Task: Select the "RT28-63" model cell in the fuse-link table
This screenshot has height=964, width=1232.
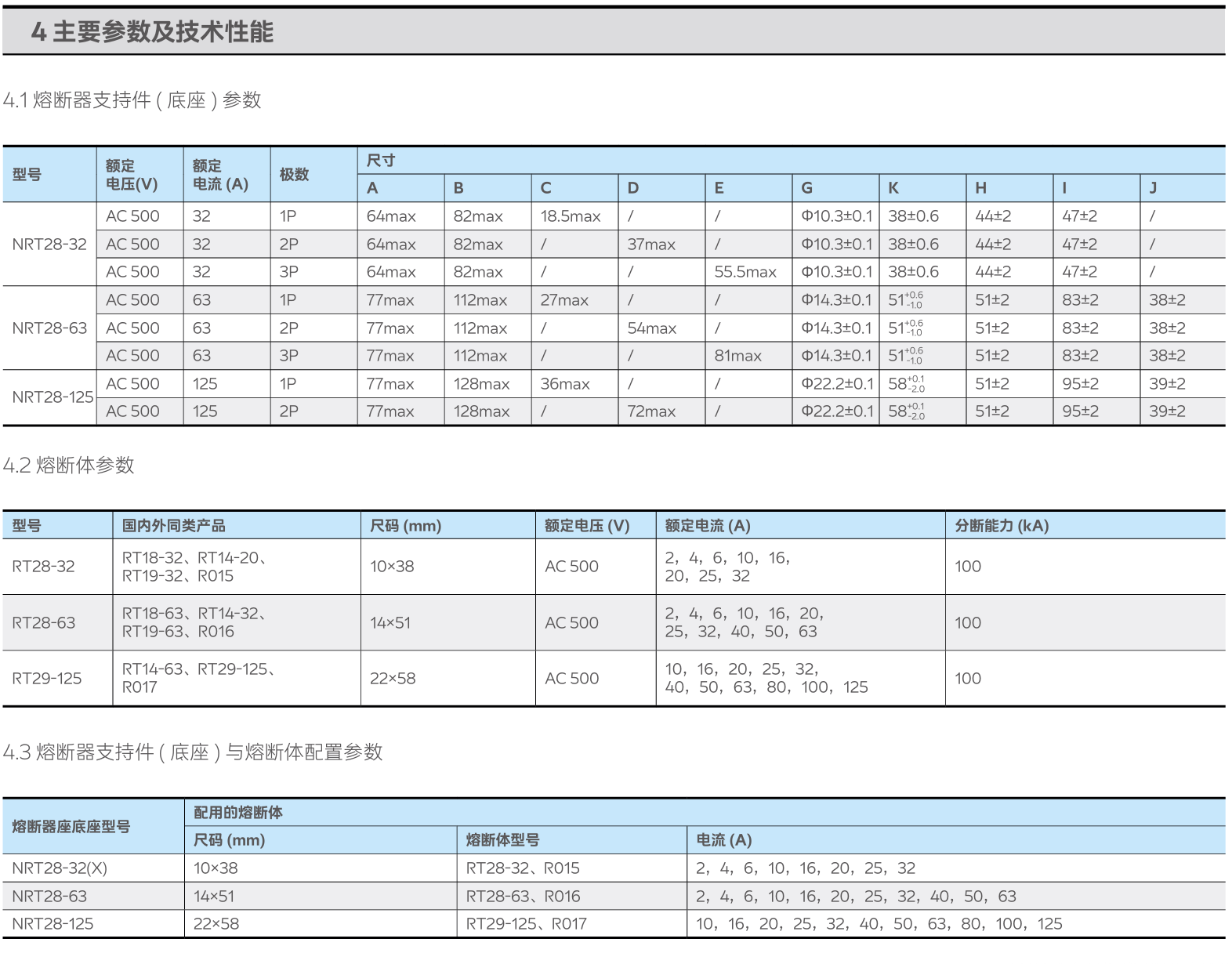Action: (x=44, y=623)
